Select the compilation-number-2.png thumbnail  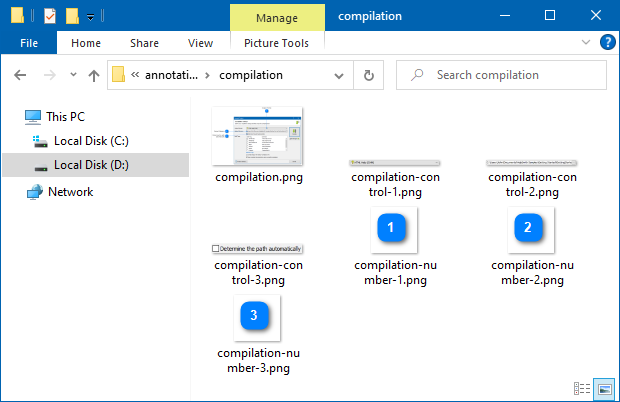coord(531,230)
